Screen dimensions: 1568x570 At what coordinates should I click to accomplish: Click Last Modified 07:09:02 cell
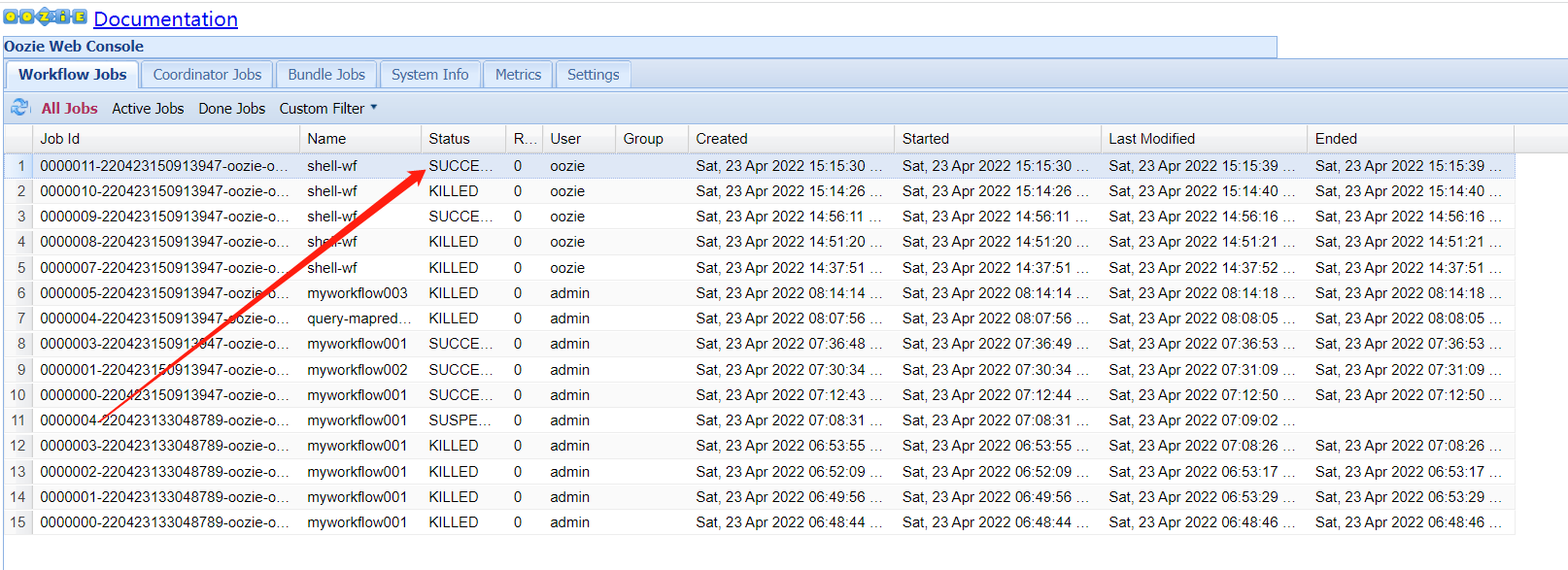click(x=1204, y=420)
